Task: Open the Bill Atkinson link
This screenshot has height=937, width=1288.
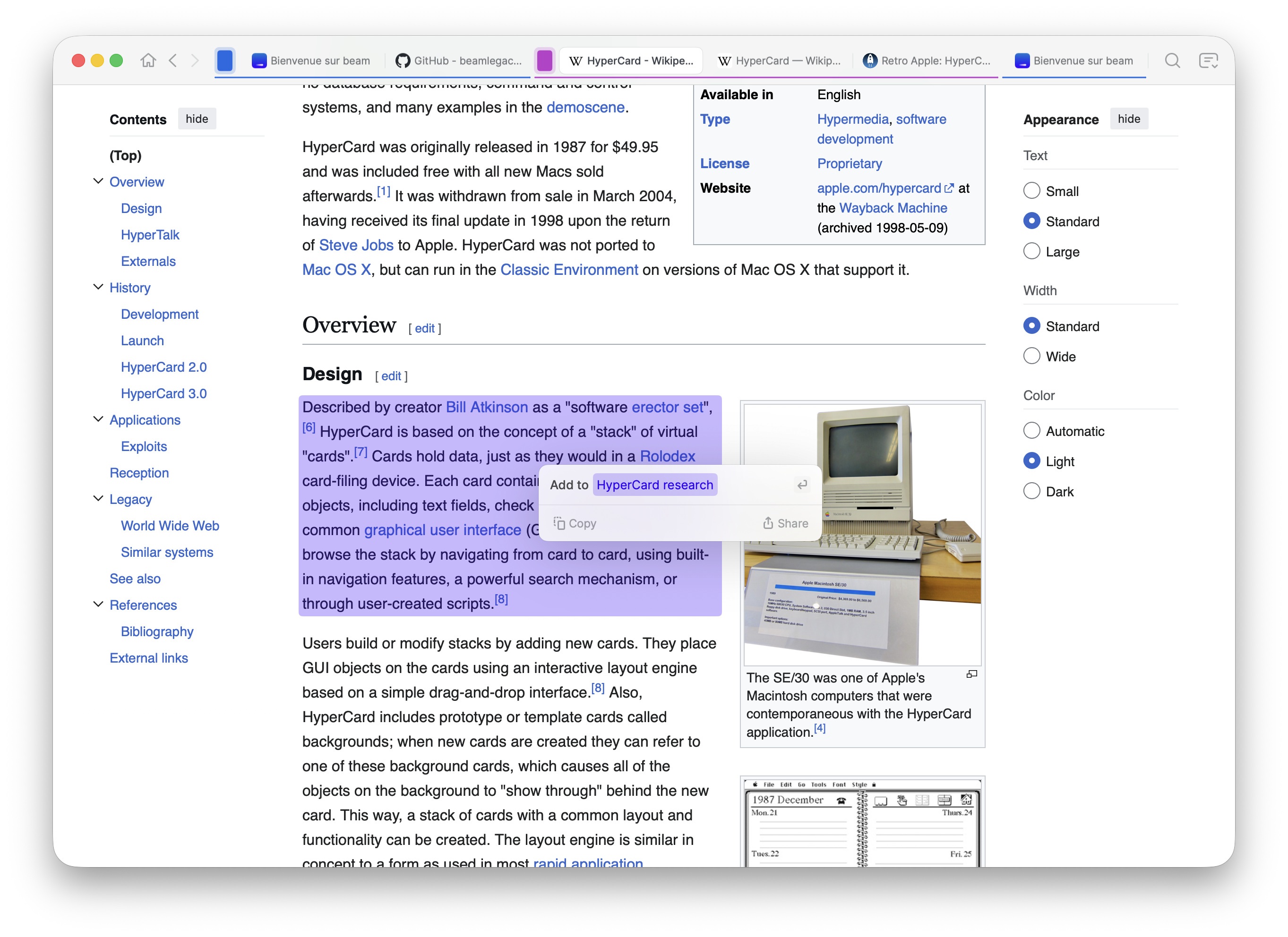Action: pos(487,407)
